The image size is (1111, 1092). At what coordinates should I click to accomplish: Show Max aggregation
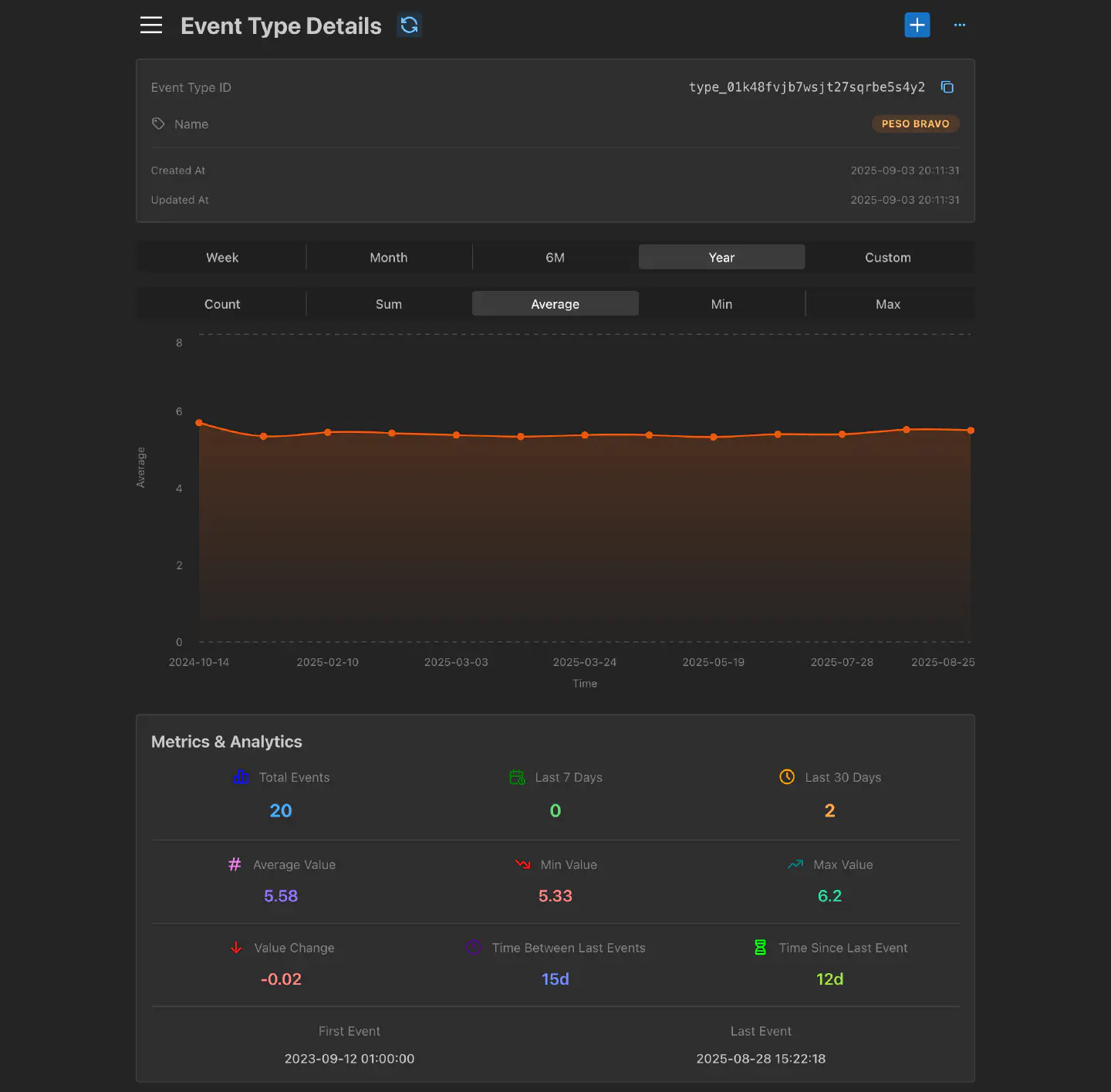point(888,304)
